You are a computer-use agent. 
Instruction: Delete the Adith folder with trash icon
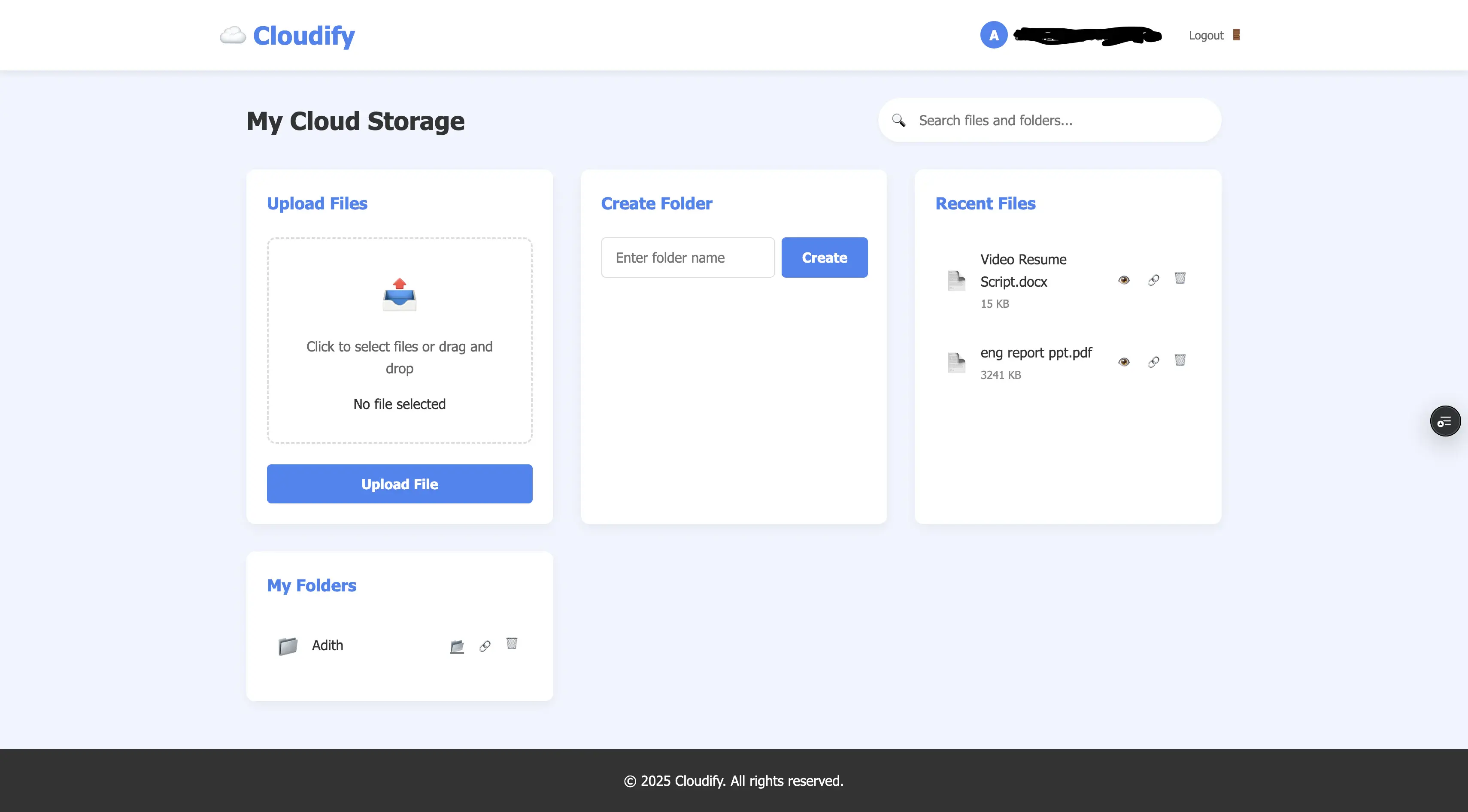512,643
